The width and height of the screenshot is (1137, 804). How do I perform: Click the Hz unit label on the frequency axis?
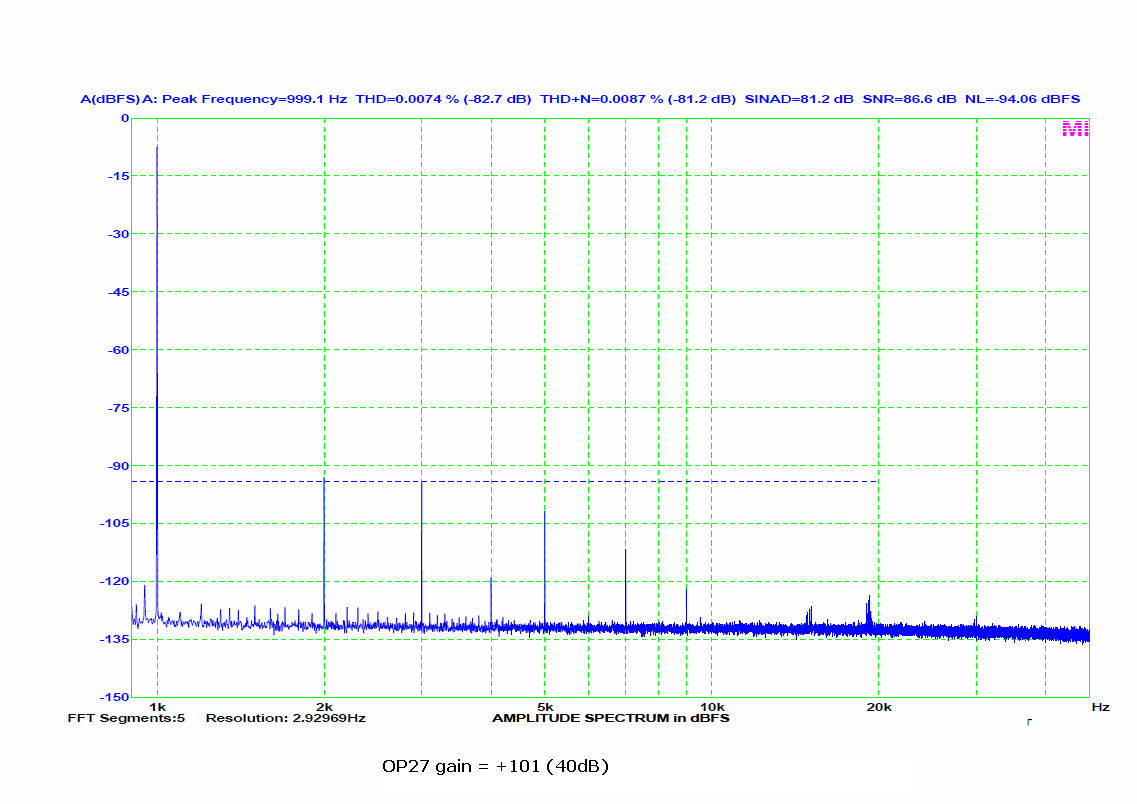(1100, 707)
